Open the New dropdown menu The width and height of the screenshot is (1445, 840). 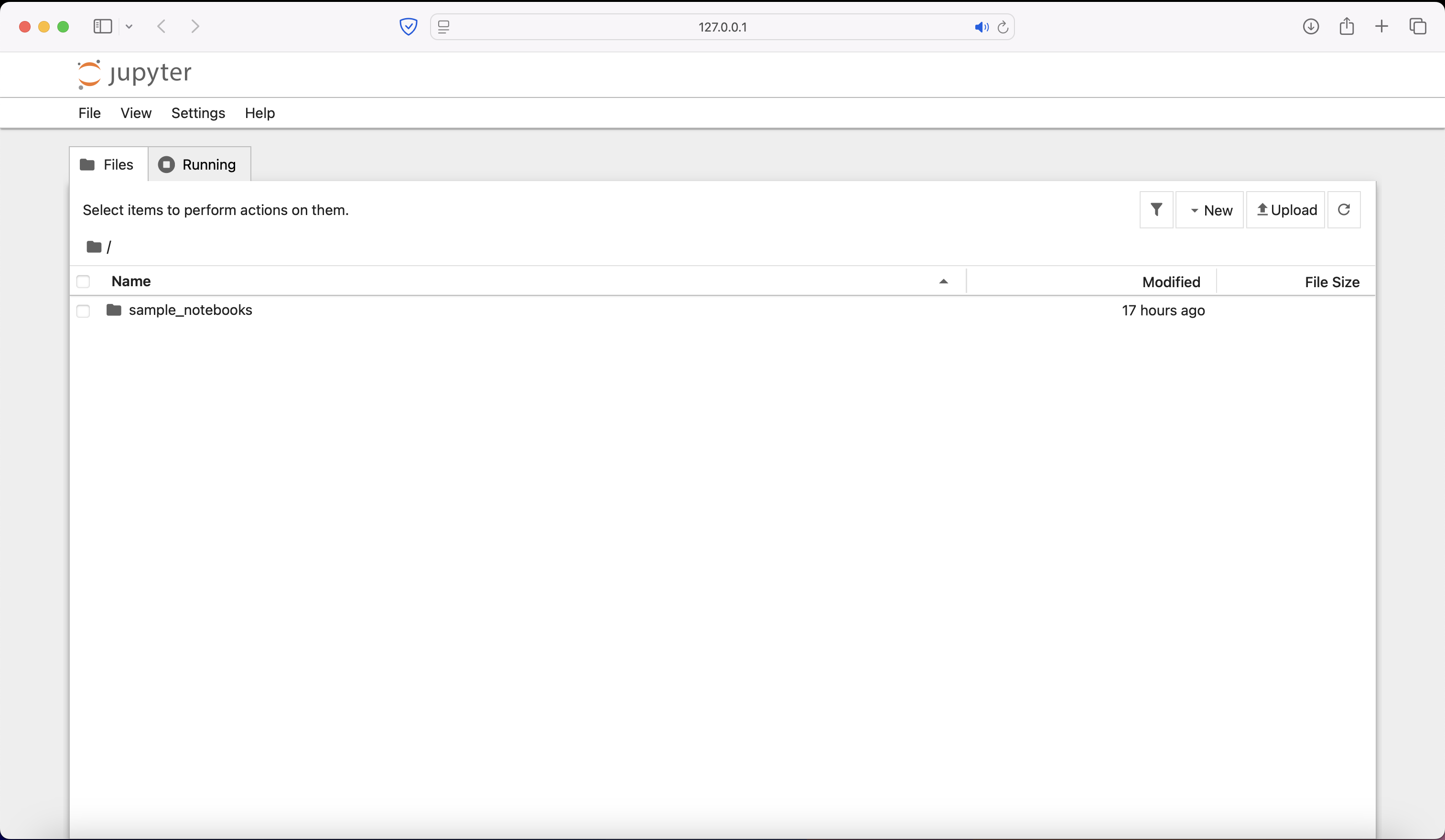[1210, 209]
